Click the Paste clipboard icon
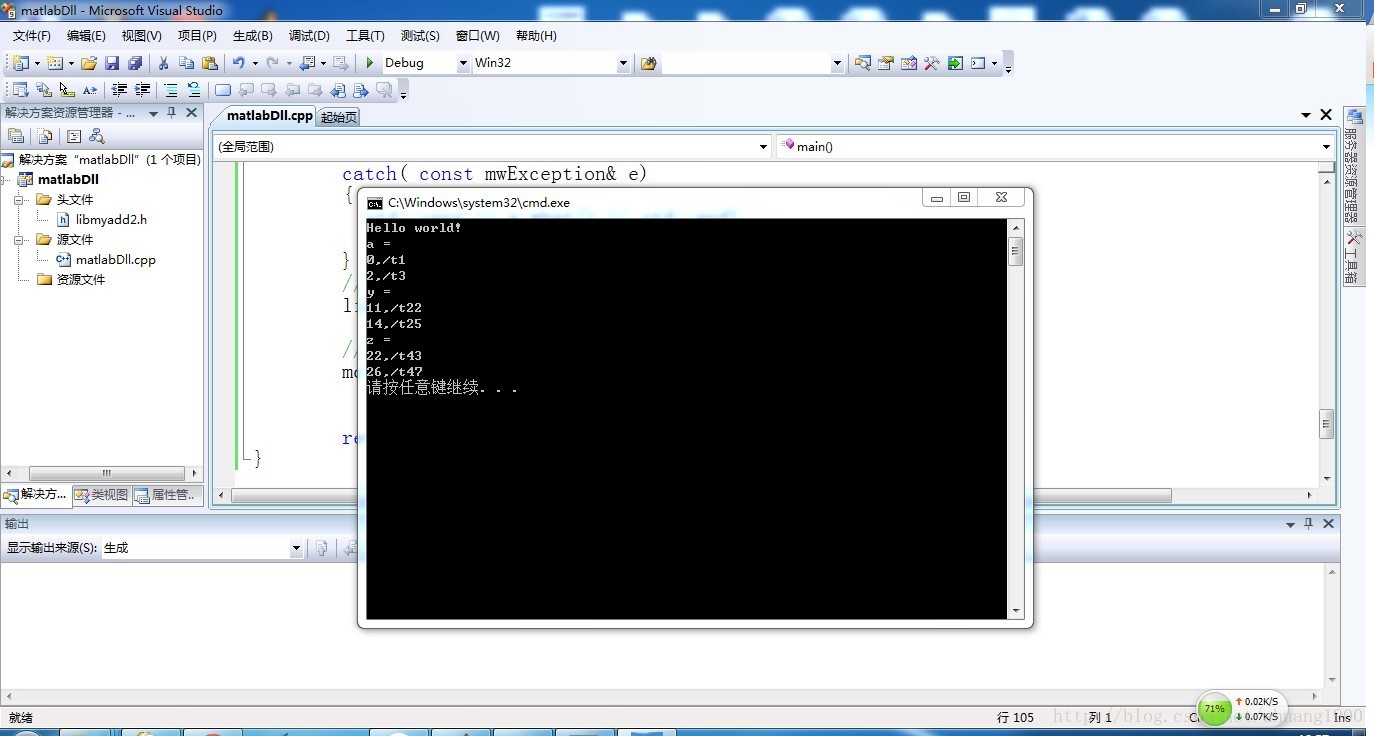Image resolution: width=1374 pixels, height=736 pixels. pos(209,63)
